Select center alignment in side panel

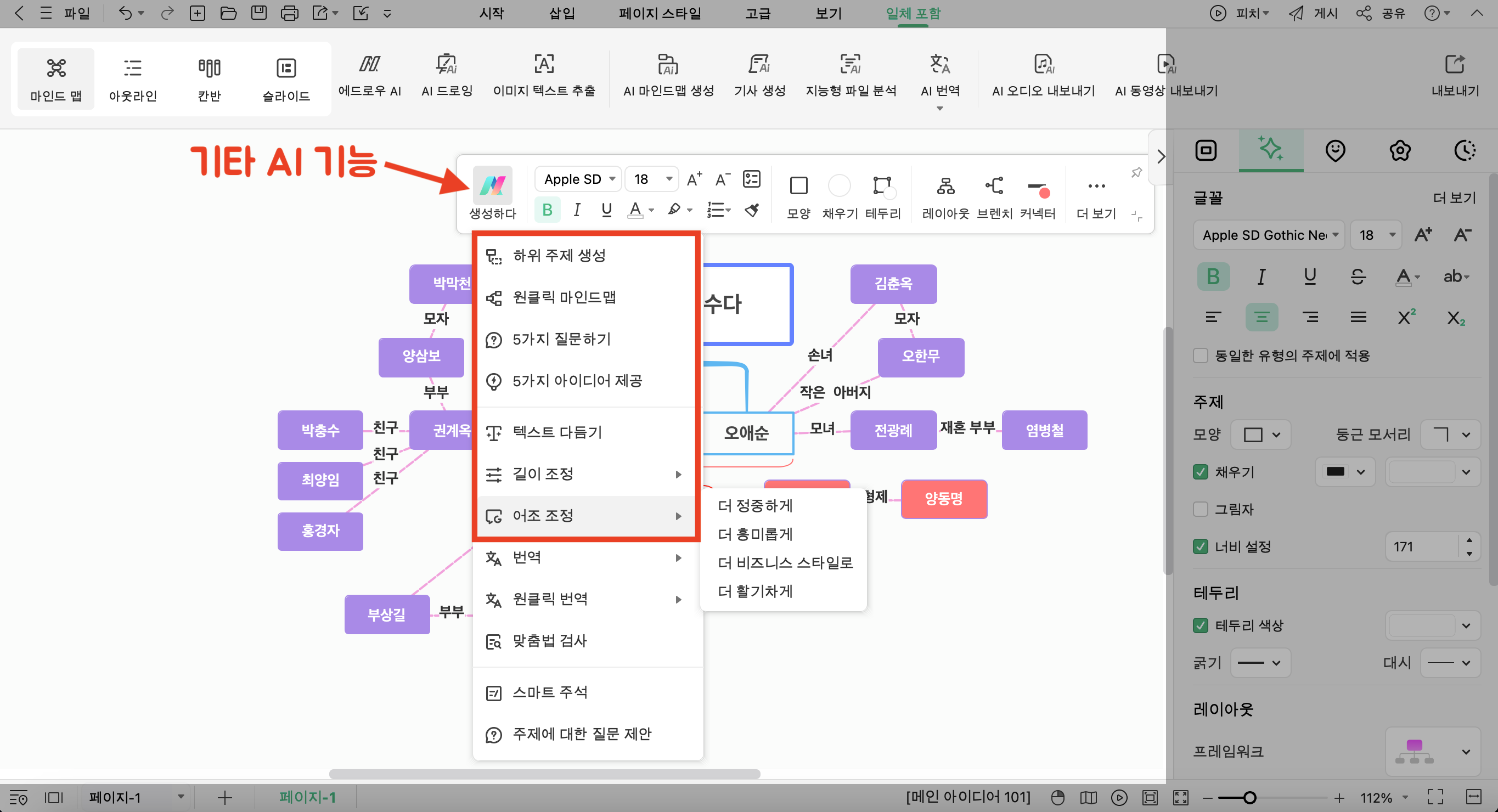pyautogui.click(x=1262, y=317)
